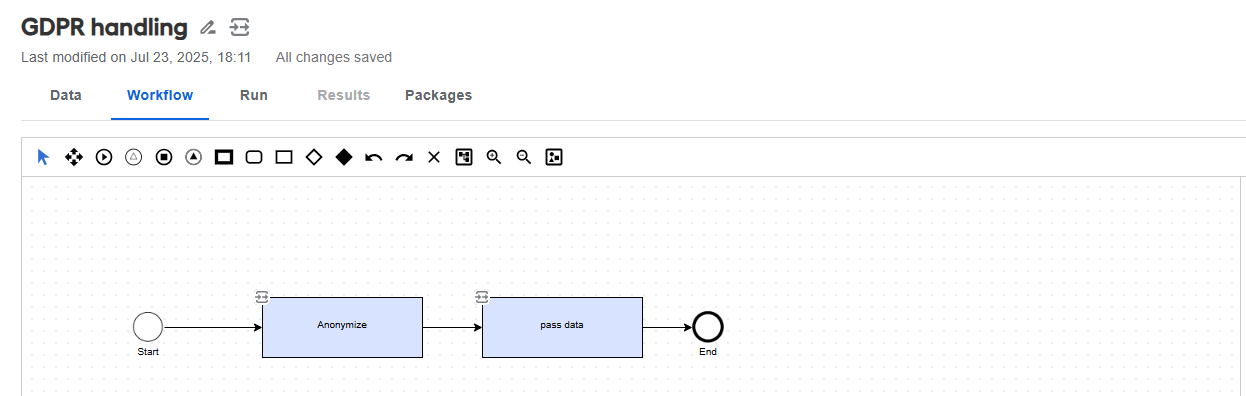Pick the thick-bordered rectangle shape

224,157
